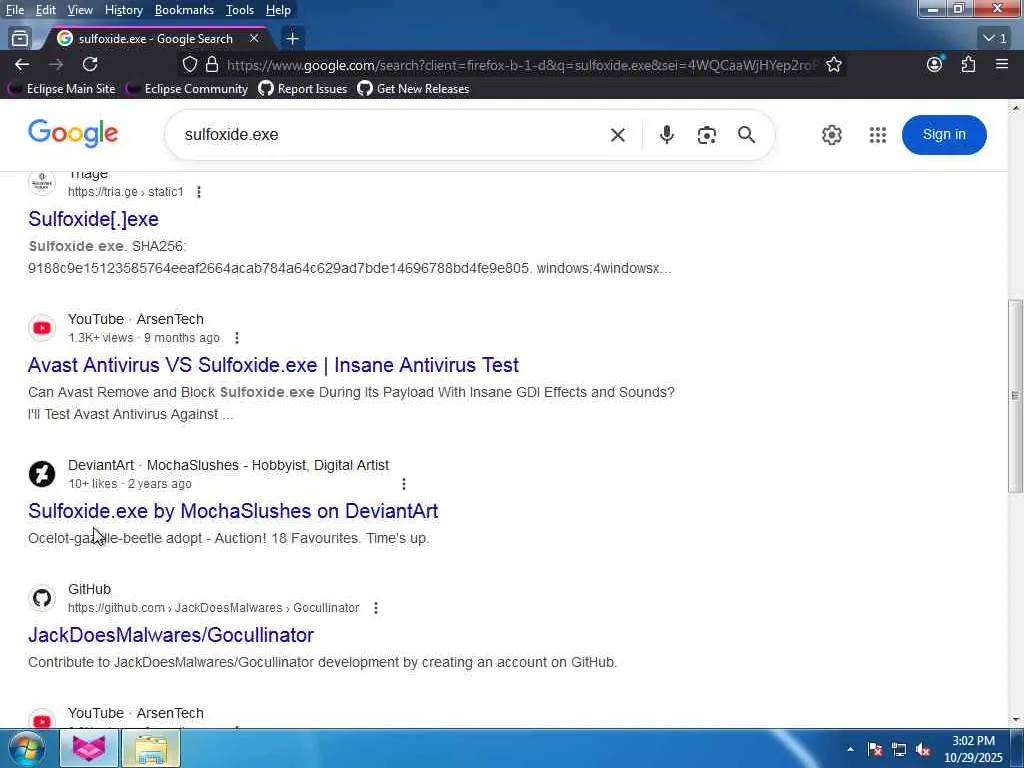Submit search with magnifier icon
The height and width of the screenshot is (768, 1024).
click(x=746, y=135)
